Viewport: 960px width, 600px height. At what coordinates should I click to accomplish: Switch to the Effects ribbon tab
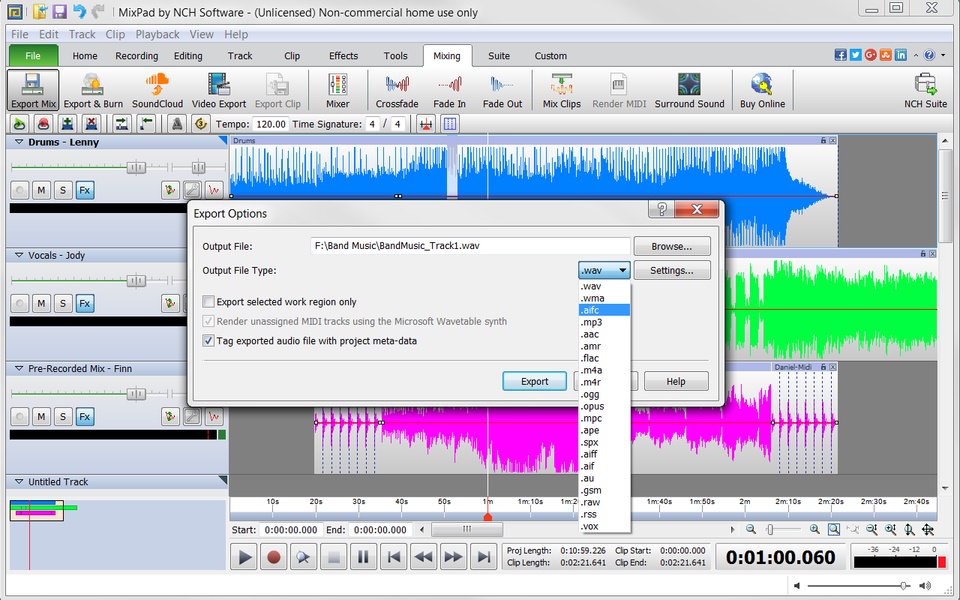(343, 56)
